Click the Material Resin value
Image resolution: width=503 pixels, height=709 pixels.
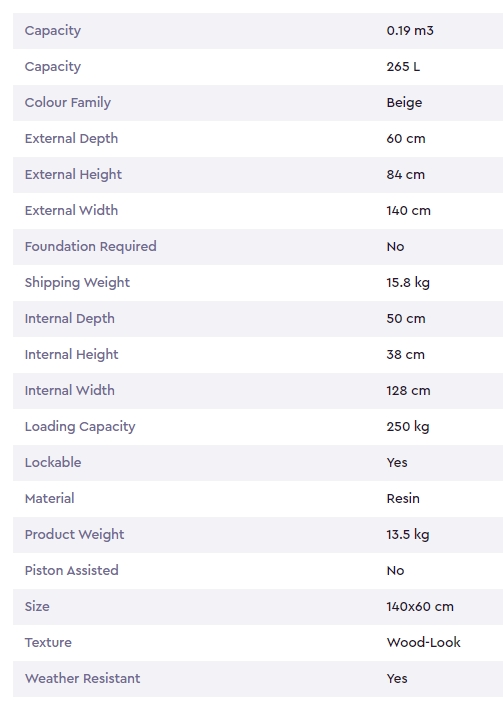(x=403, y=498)
